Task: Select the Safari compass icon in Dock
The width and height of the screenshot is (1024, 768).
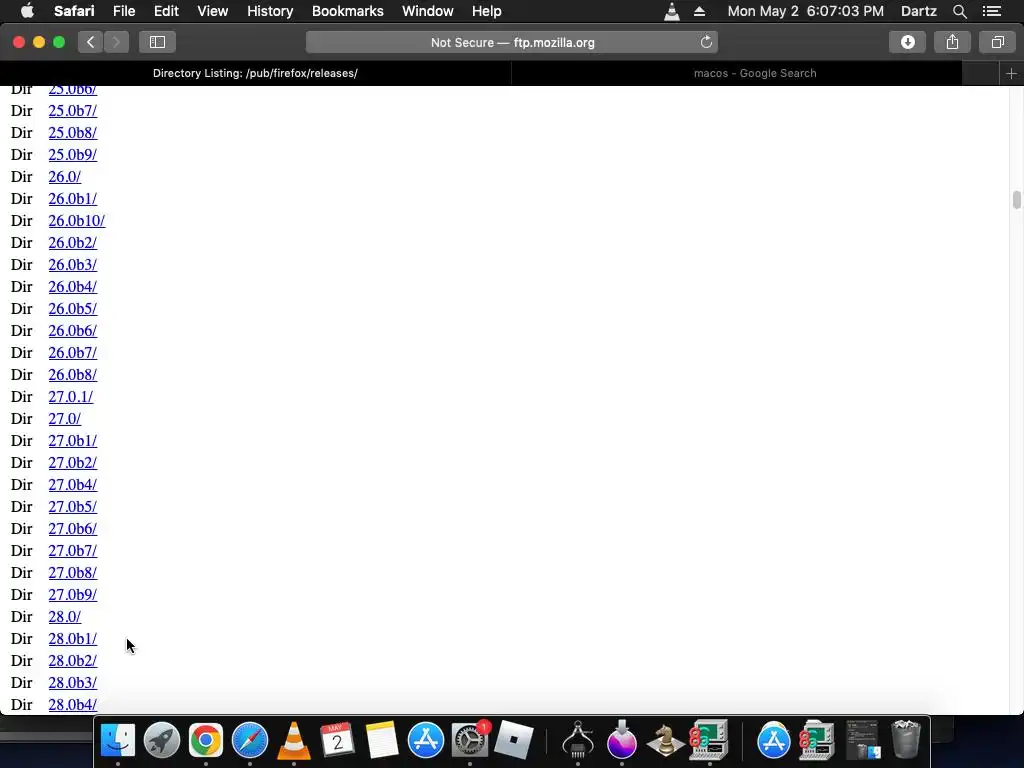Action: 249,740
